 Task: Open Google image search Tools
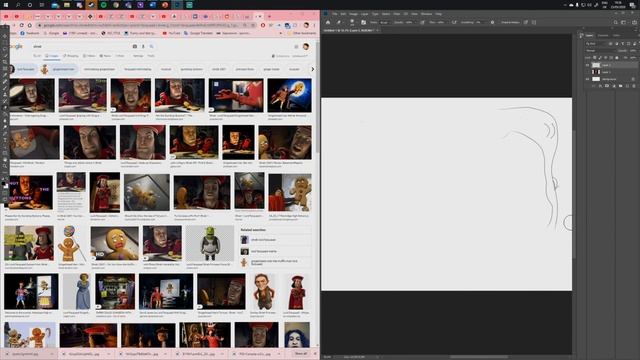click(x=151, y=56)
